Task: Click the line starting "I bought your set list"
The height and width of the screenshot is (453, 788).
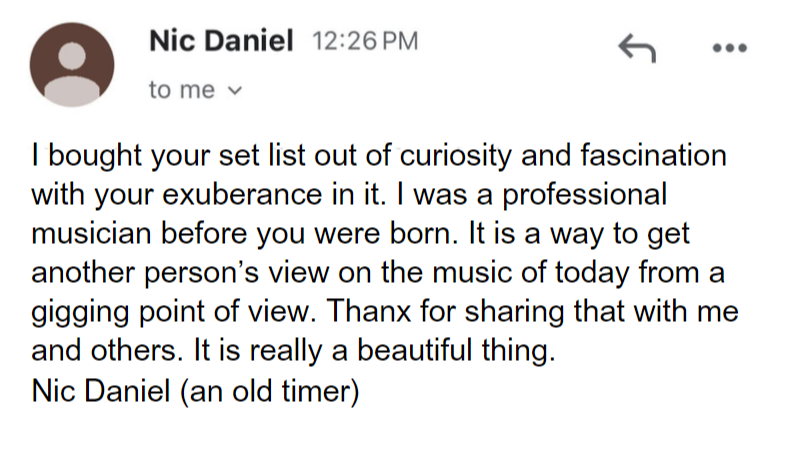Action: (x=378, y=157)
